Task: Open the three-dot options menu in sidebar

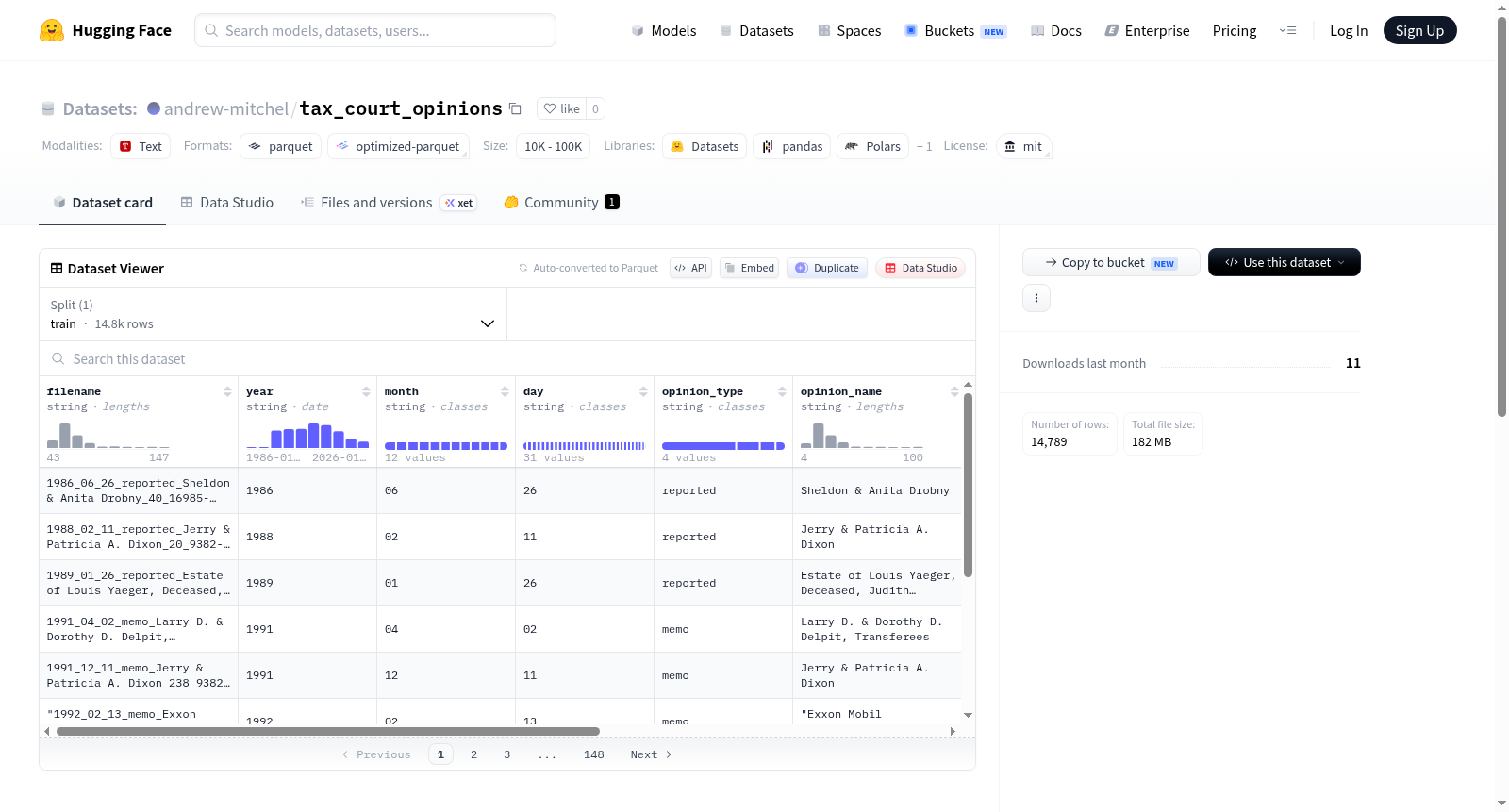Action: coord(1036,298)
